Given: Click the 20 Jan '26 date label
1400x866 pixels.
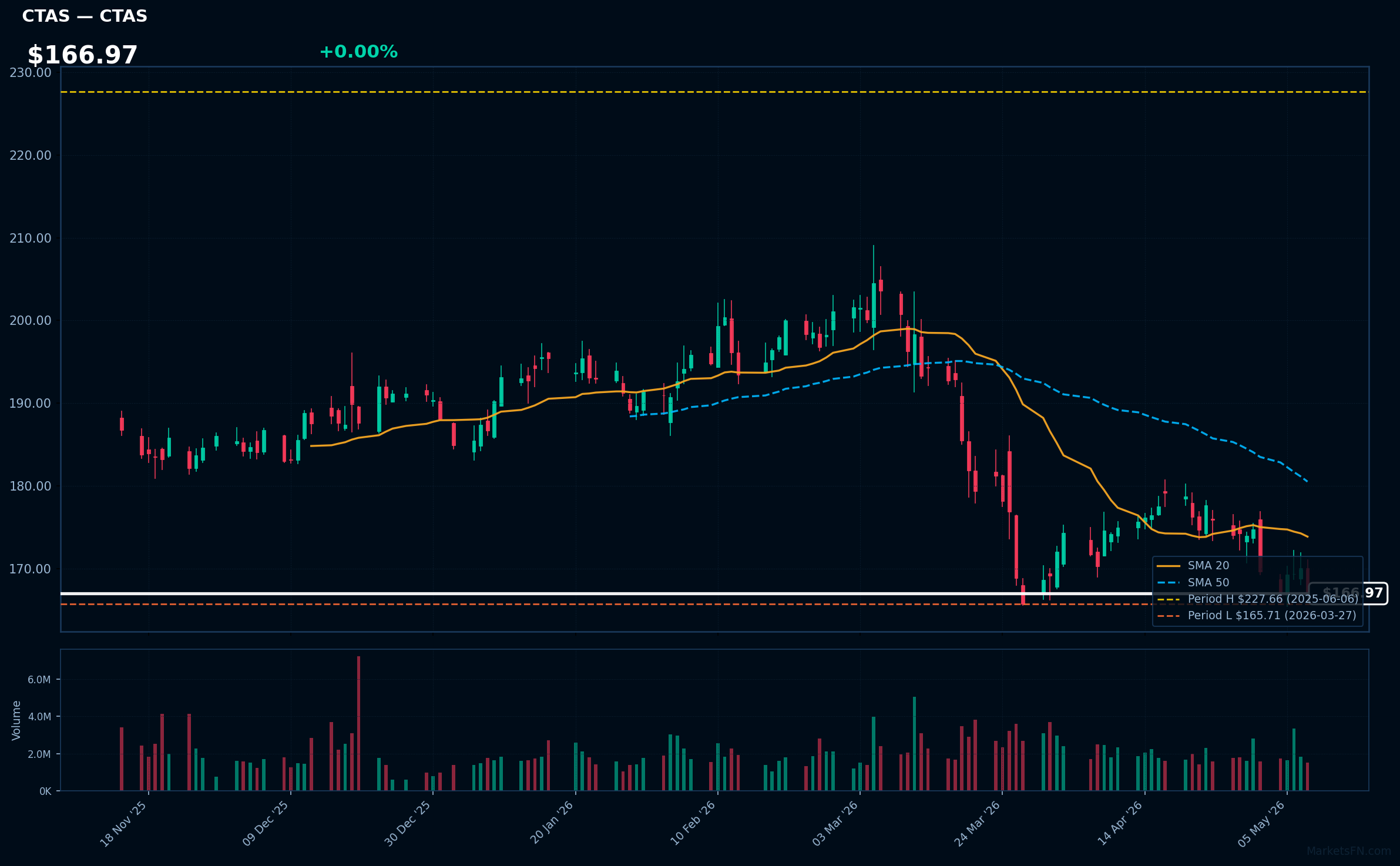Looking at the screenshot, I should 551,823.
